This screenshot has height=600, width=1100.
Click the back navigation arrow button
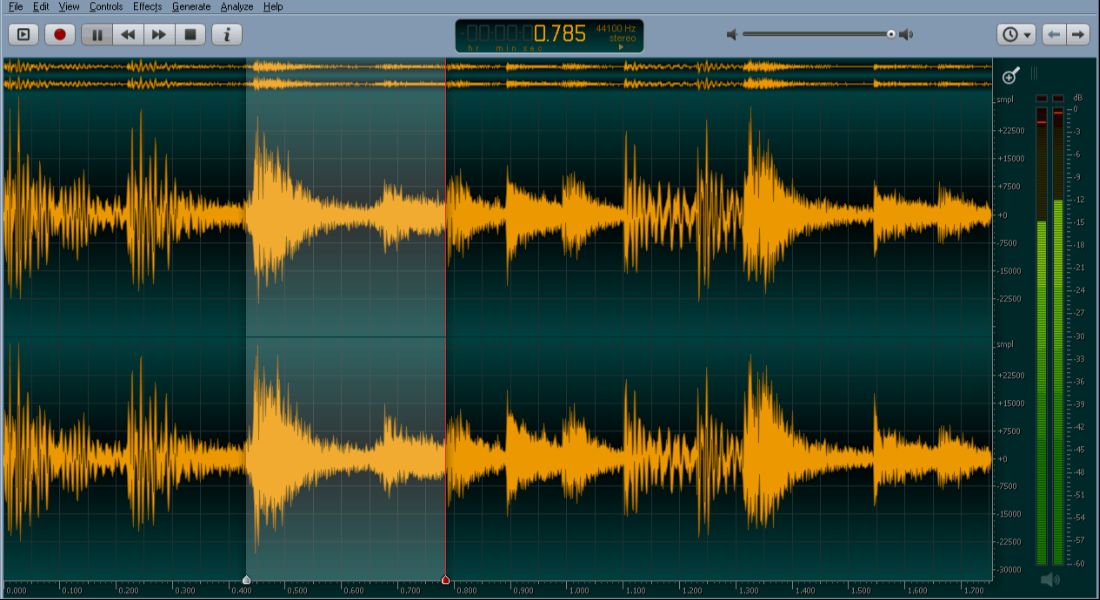(x=1052, y=33)
